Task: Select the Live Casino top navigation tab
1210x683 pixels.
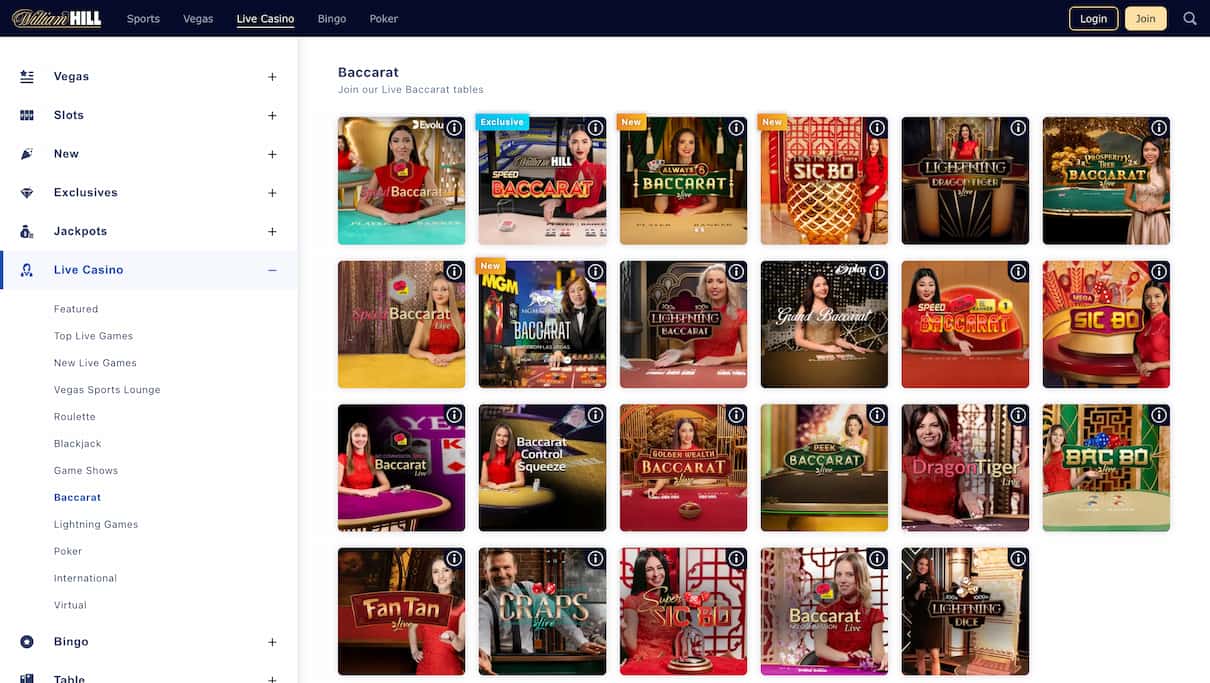Action: click(x=265, y=19)
